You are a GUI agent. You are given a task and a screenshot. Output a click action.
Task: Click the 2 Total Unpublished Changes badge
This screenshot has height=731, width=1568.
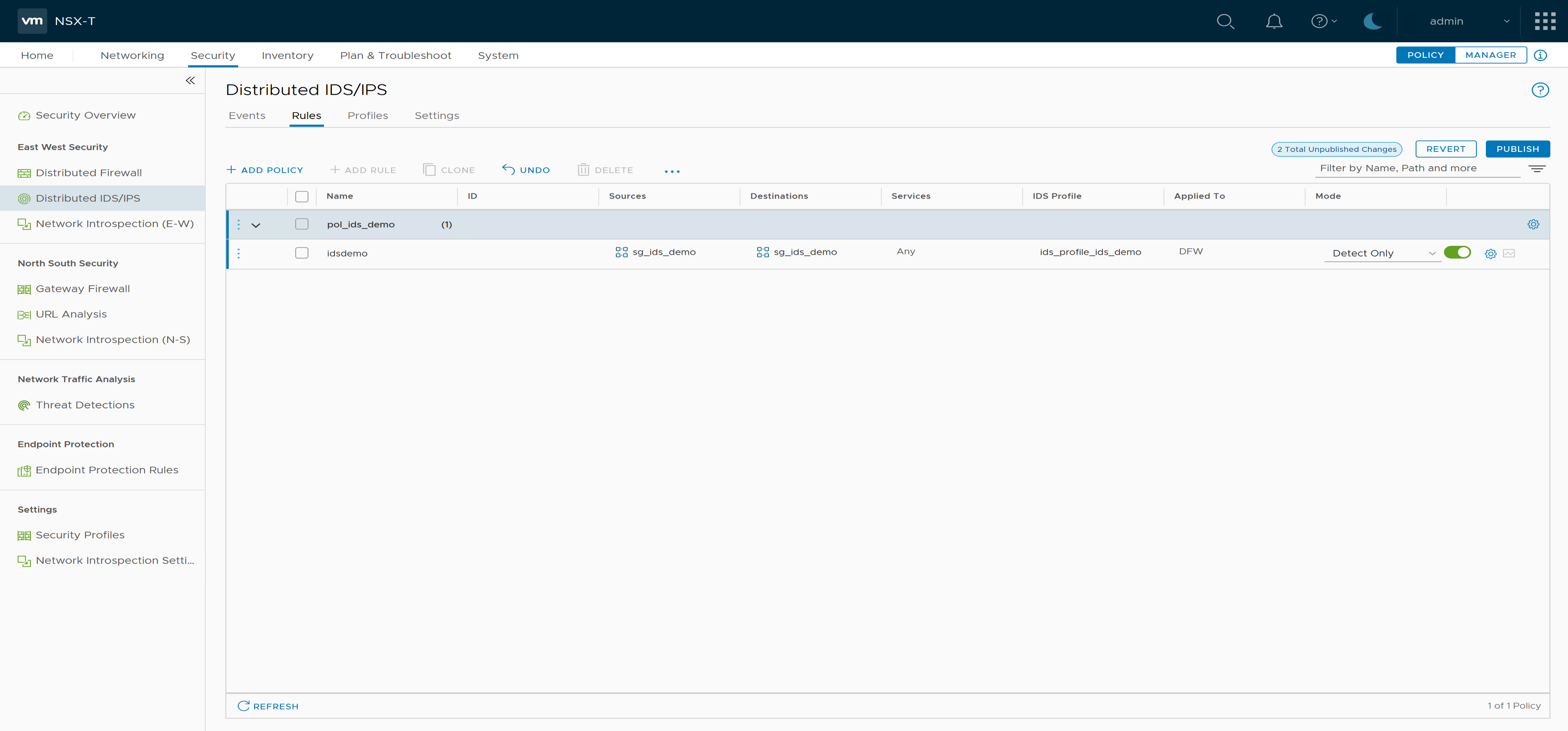point(1337,149)
